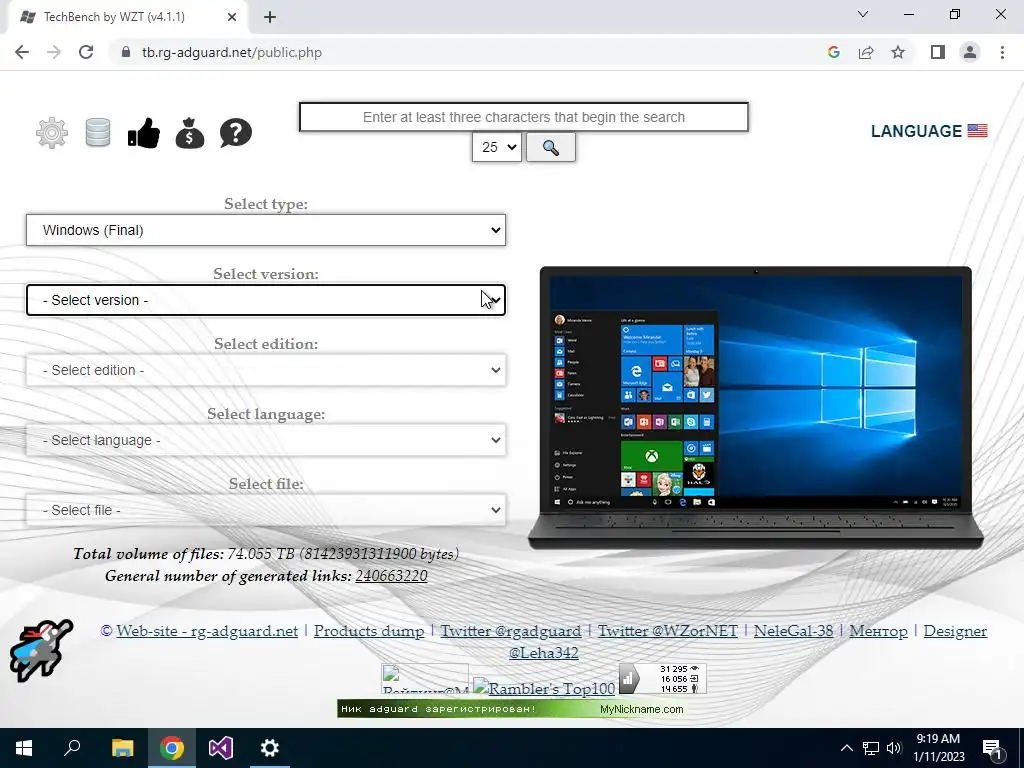Viewport: 1024px width, 768px height.
Task: Close the TechBench tab
Action: 232,17
